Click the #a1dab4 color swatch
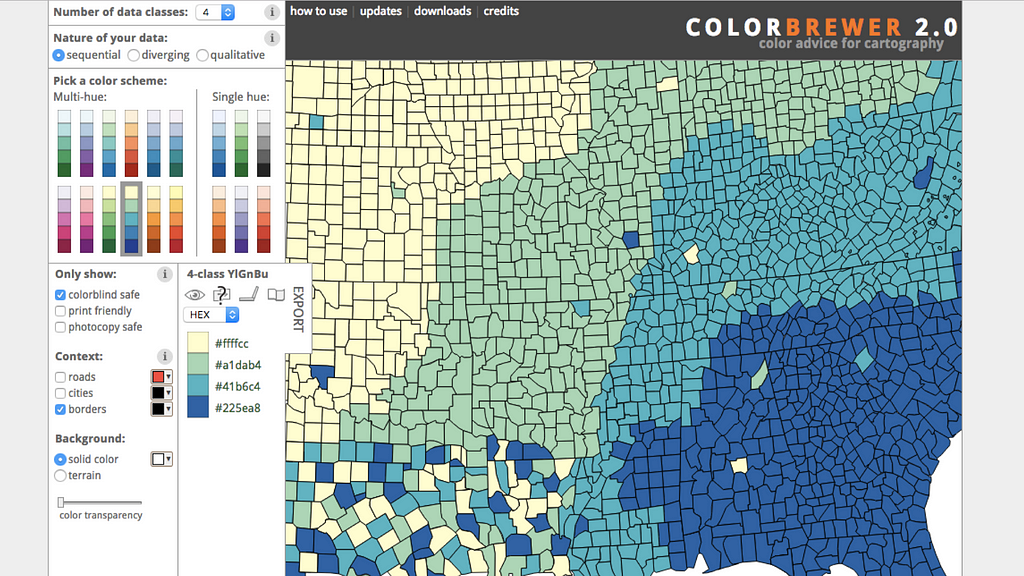 (198, 364)
